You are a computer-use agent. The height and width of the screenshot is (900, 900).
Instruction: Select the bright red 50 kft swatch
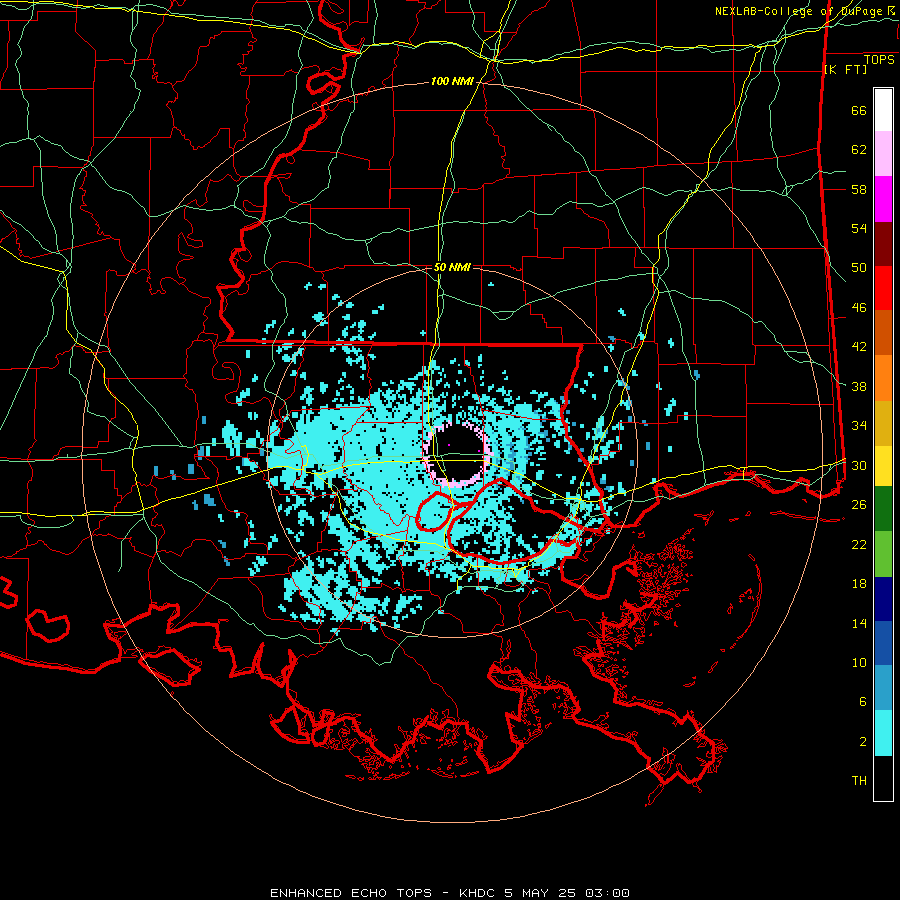coord(883,288)
